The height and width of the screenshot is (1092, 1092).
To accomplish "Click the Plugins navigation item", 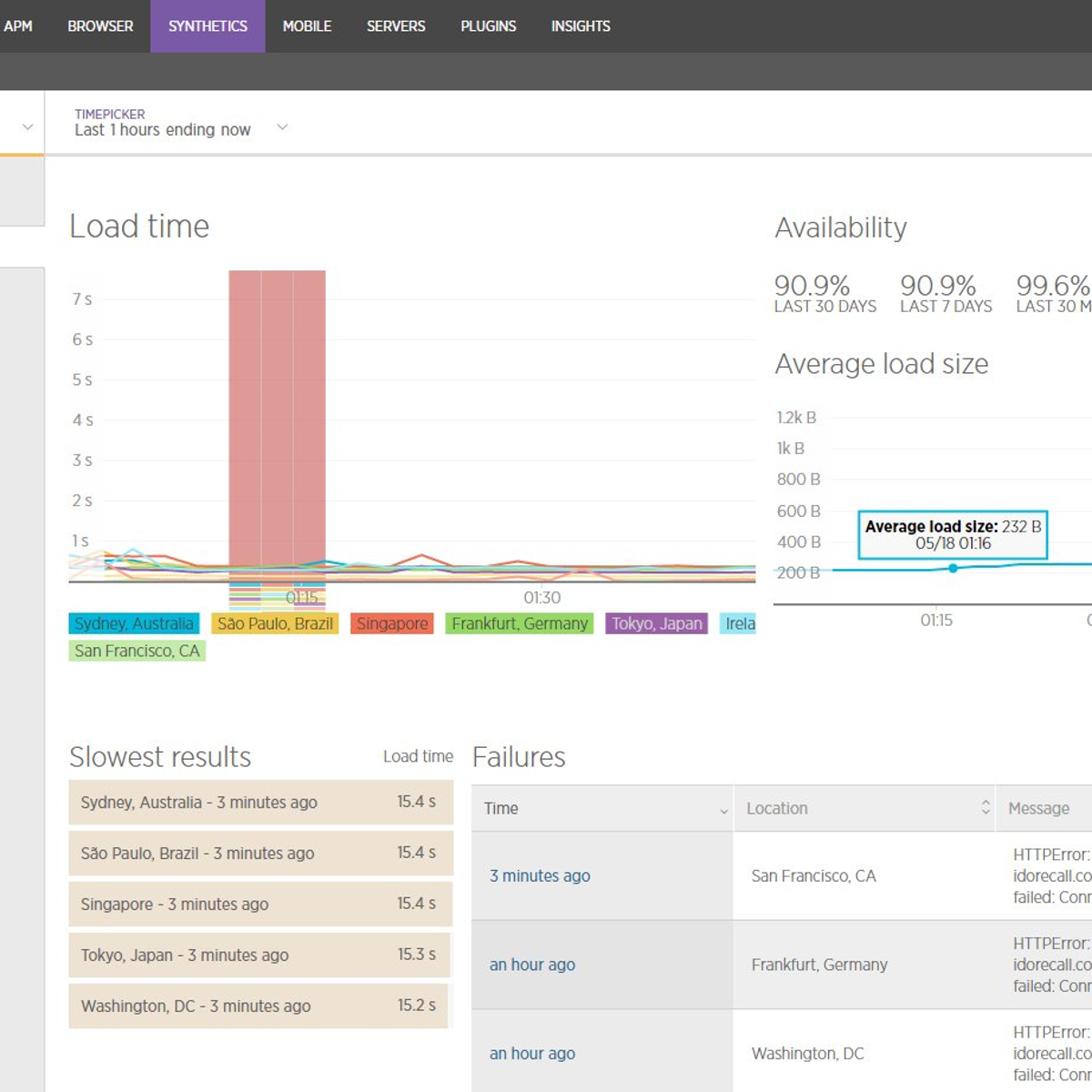I will (488, 25).
